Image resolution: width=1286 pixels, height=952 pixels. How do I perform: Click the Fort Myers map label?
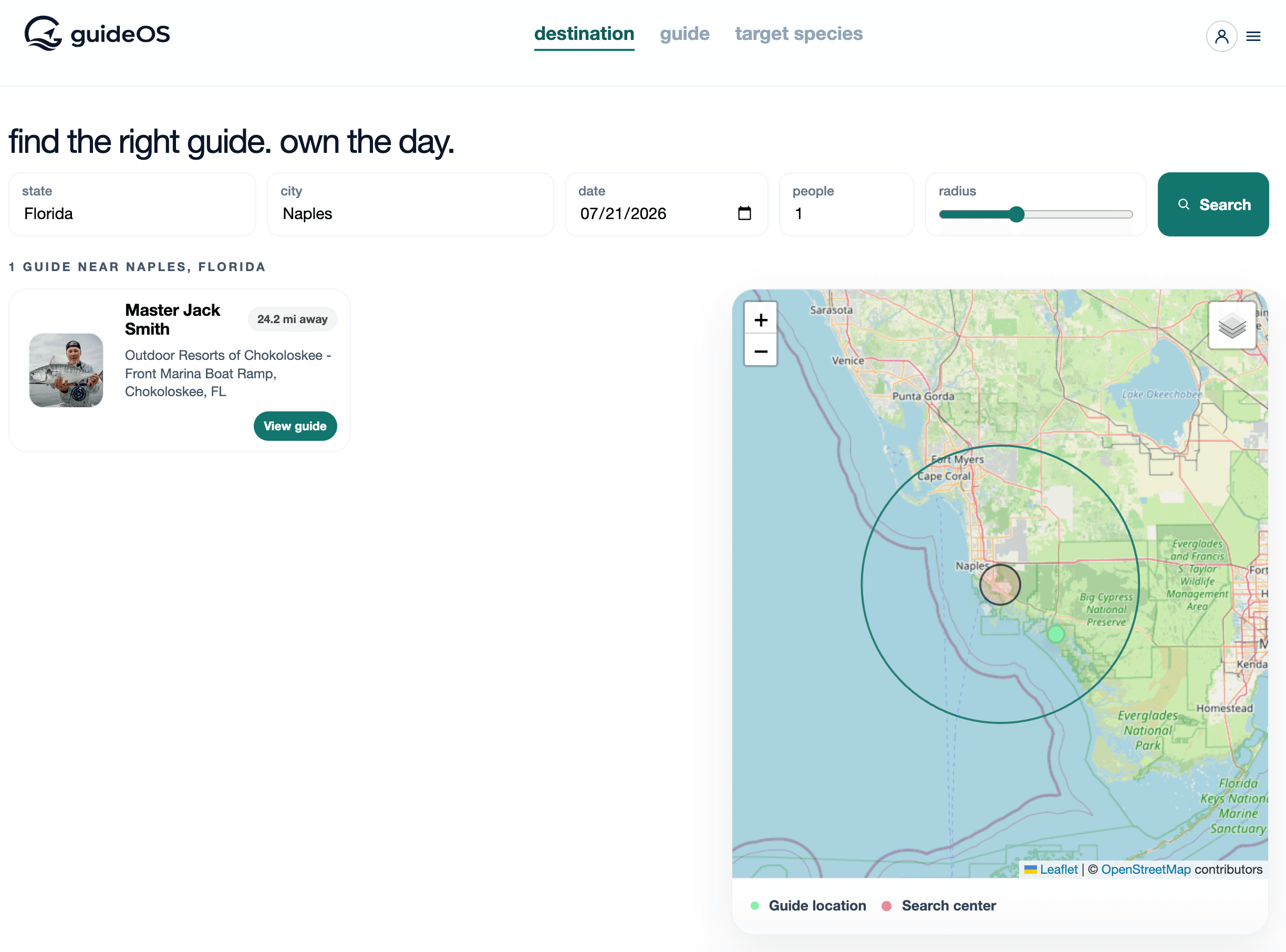(x=958, y=459)
